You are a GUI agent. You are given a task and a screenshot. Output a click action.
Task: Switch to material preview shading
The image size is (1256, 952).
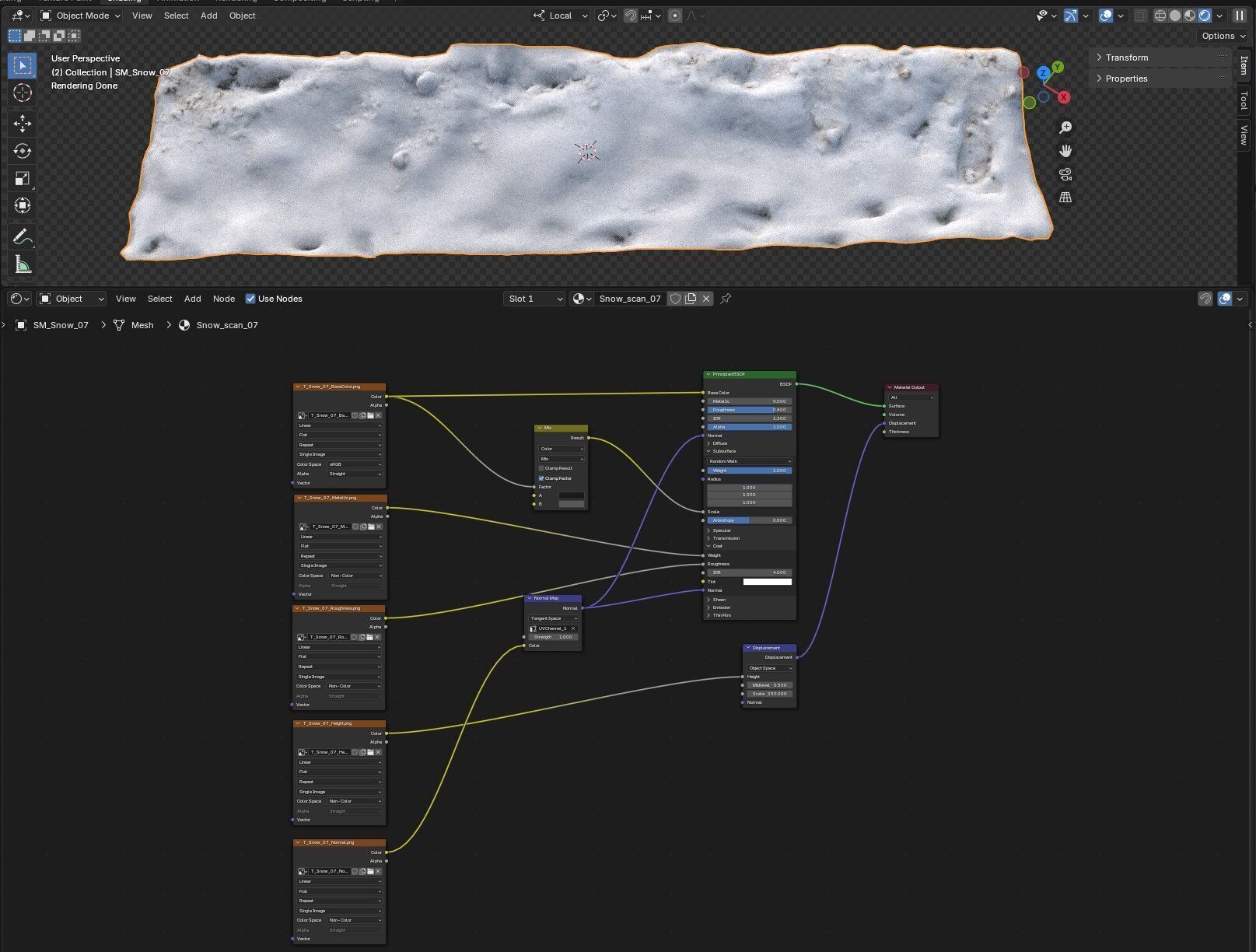[x=1190, y=16]
